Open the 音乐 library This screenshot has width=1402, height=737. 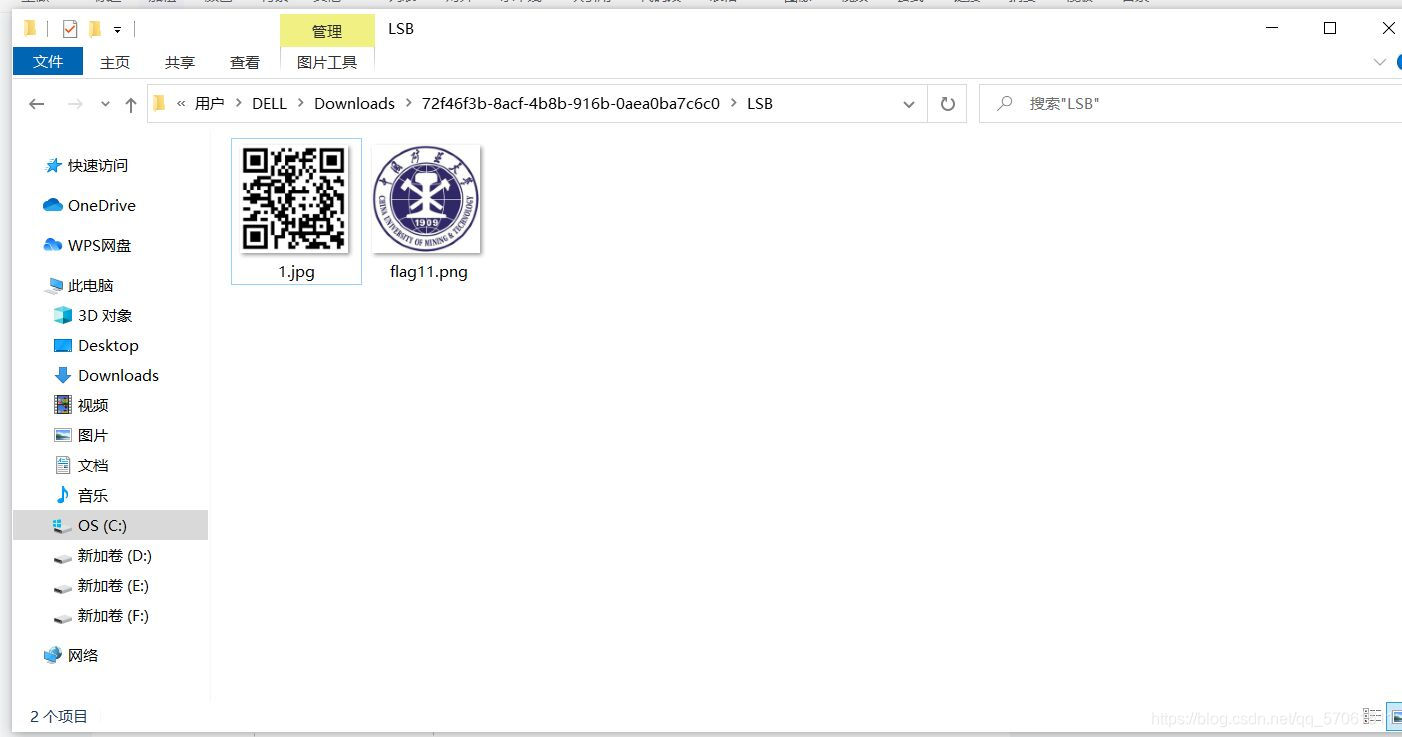tap(81, 495)
